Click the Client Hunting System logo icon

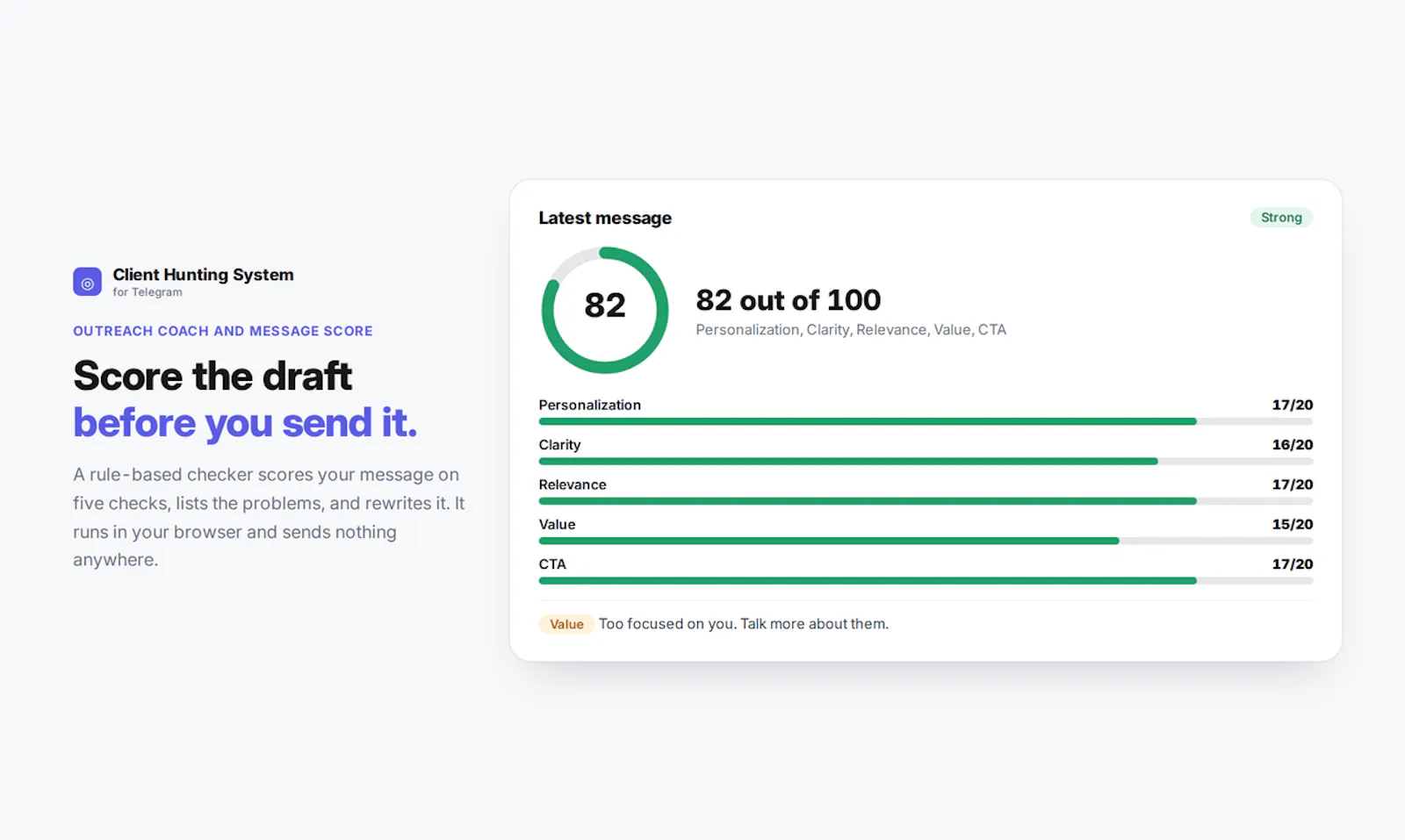click(87, 282)
